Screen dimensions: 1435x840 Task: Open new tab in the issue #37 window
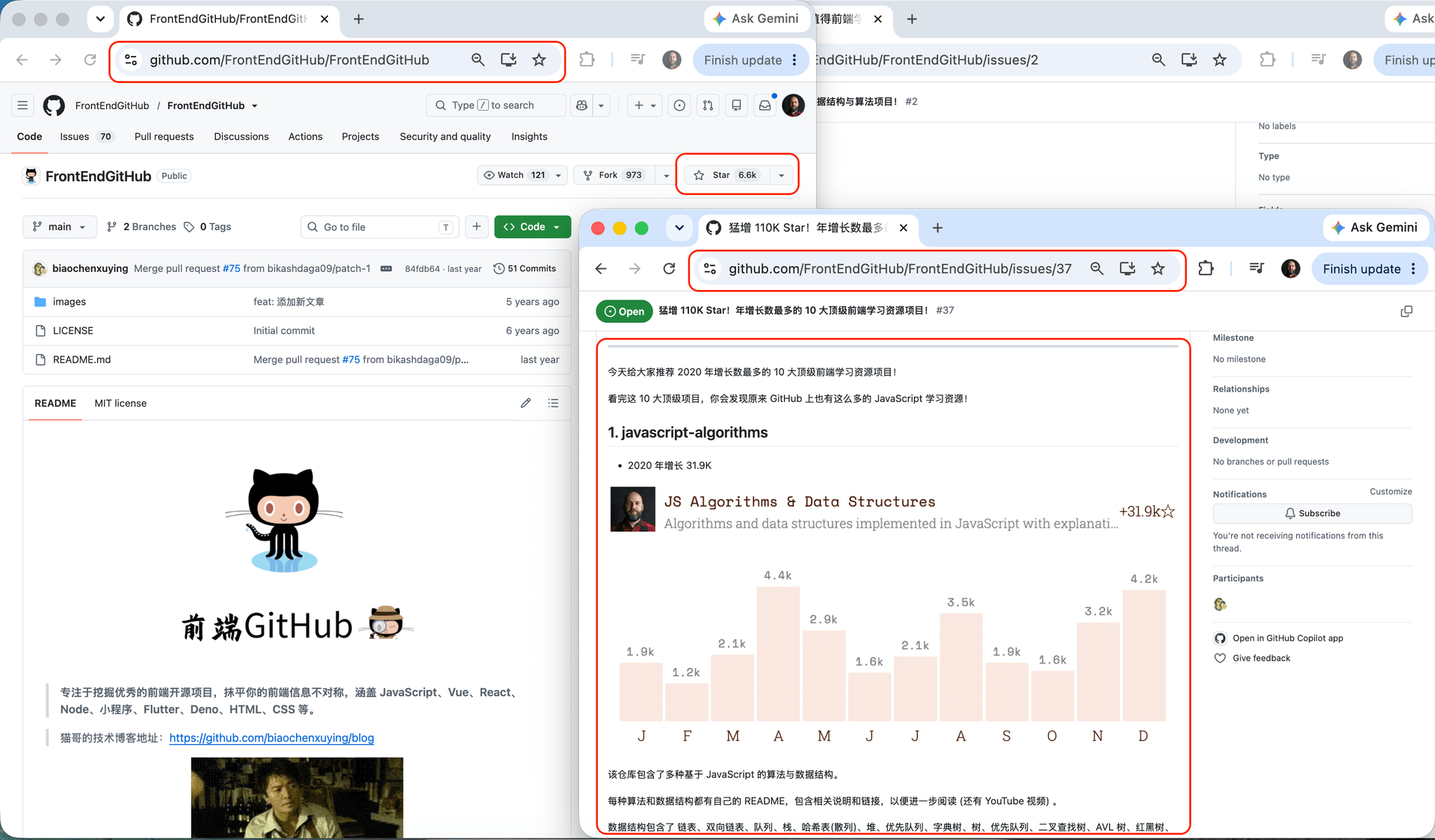pyautogui.click(x=937, y=228)
